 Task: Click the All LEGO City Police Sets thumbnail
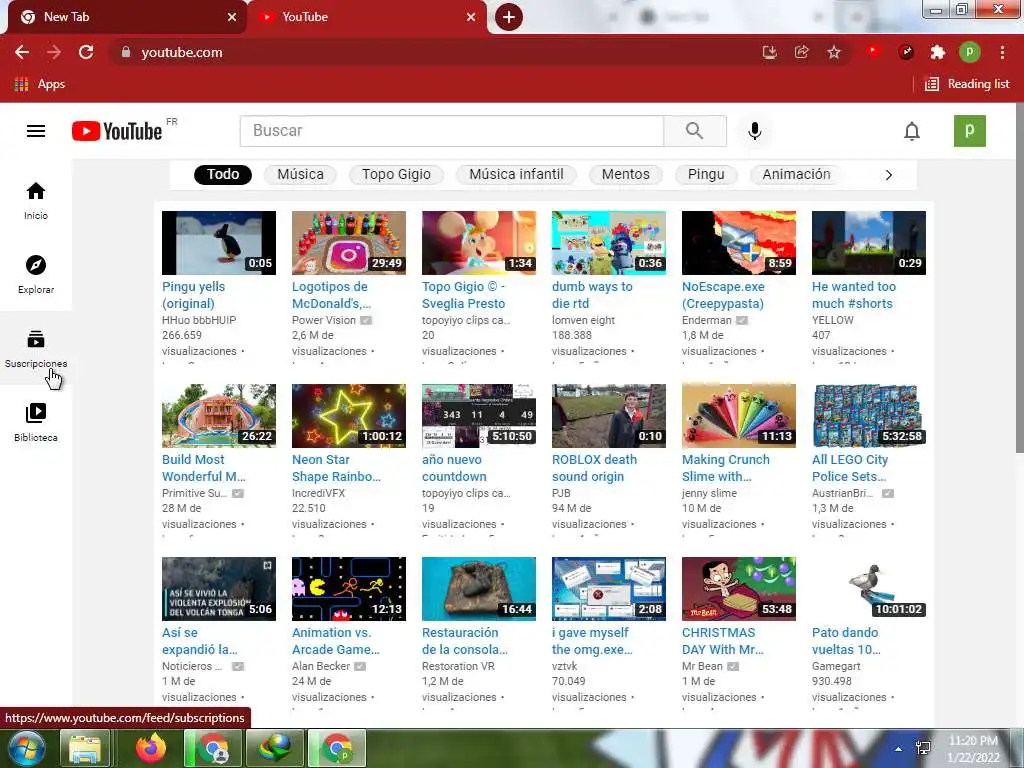pos(869,416)
